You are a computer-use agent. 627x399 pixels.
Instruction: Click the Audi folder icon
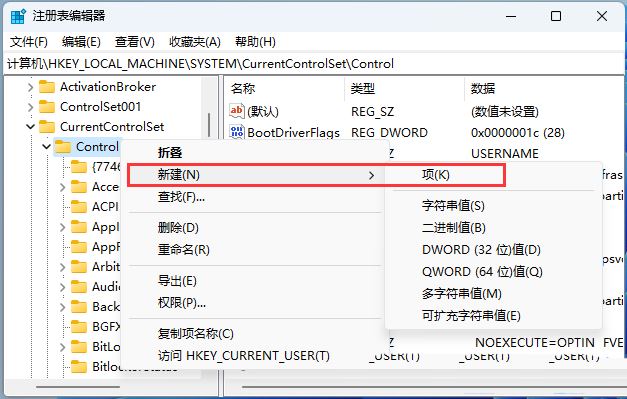(79, 287)
